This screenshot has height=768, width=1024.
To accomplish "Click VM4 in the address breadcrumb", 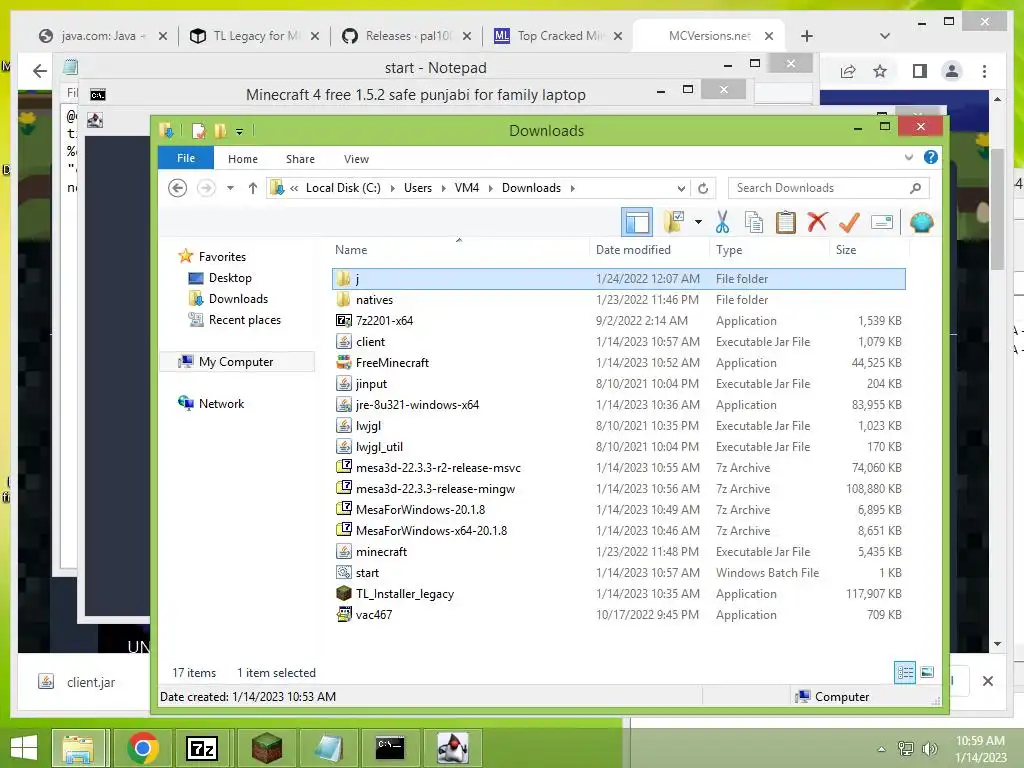I will point(467,188).
